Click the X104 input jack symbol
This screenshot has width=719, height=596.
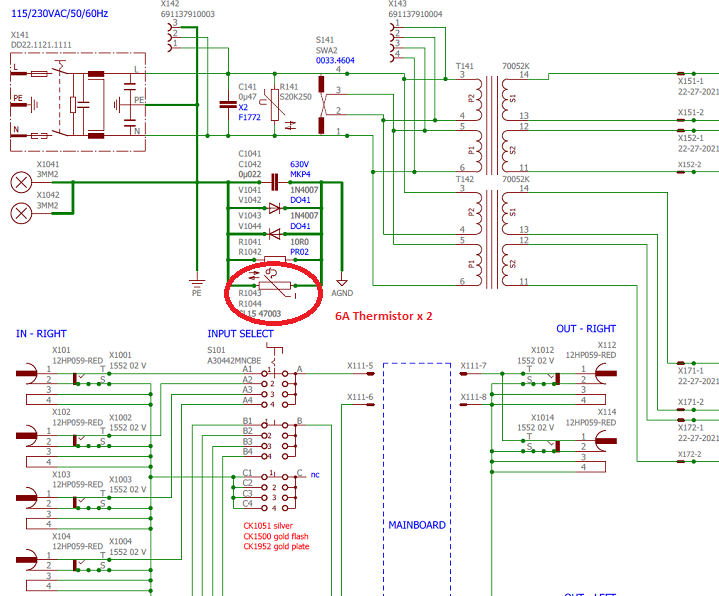tap(27, 560)
